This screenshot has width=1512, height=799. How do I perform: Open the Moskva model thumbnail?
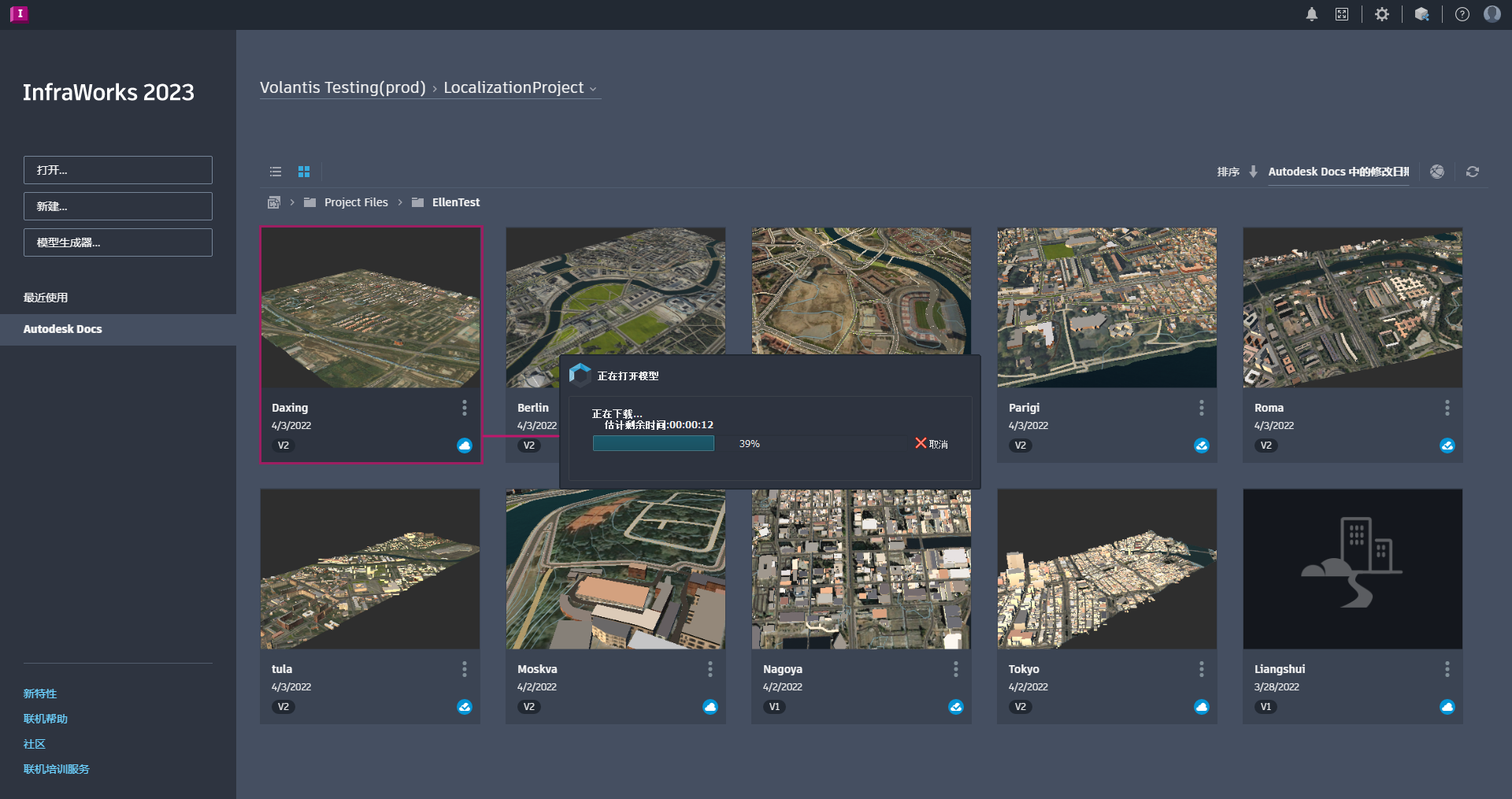[616, 569]
